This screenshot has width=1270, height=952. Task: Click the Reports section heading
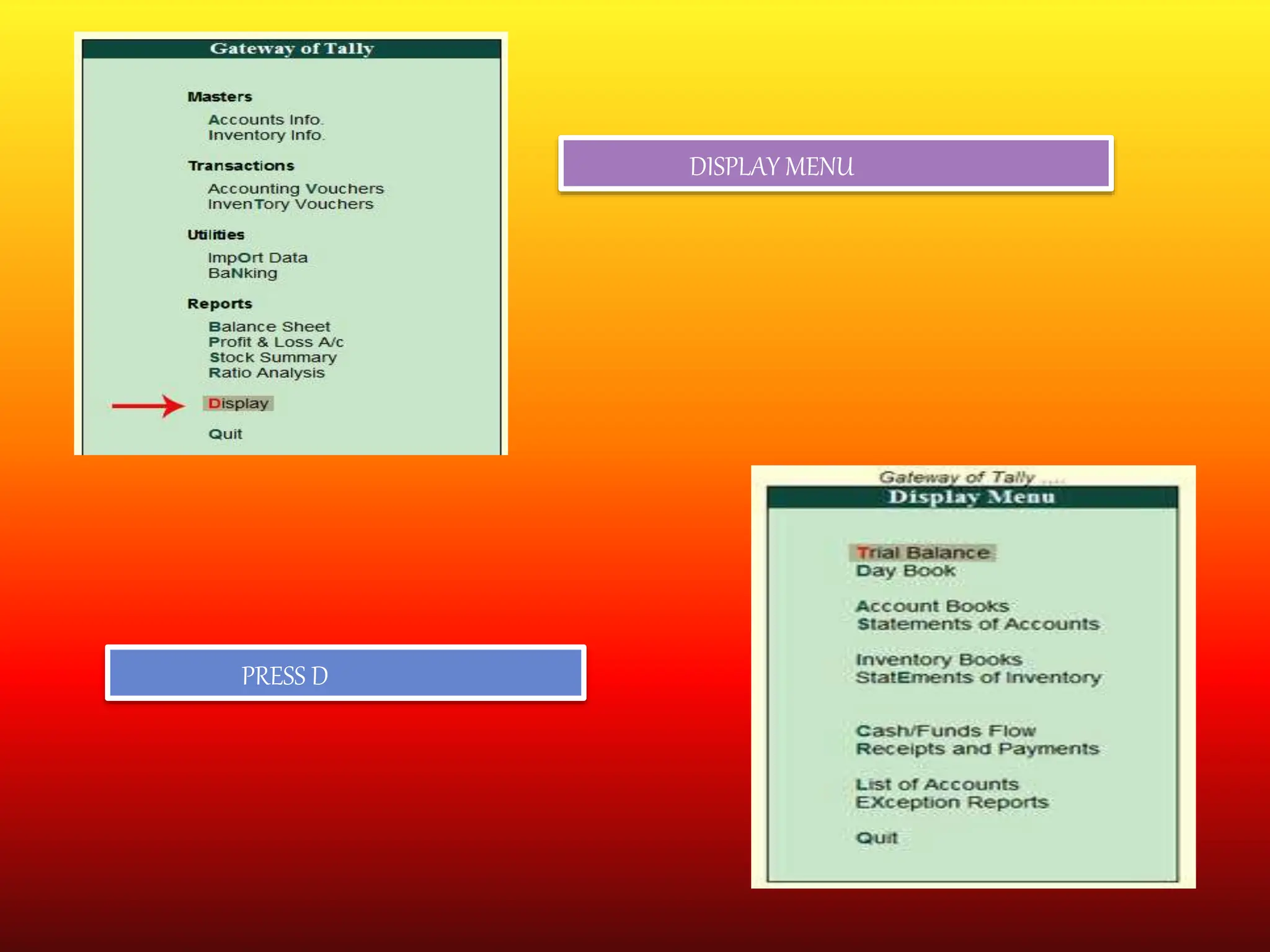coord(220,304)
